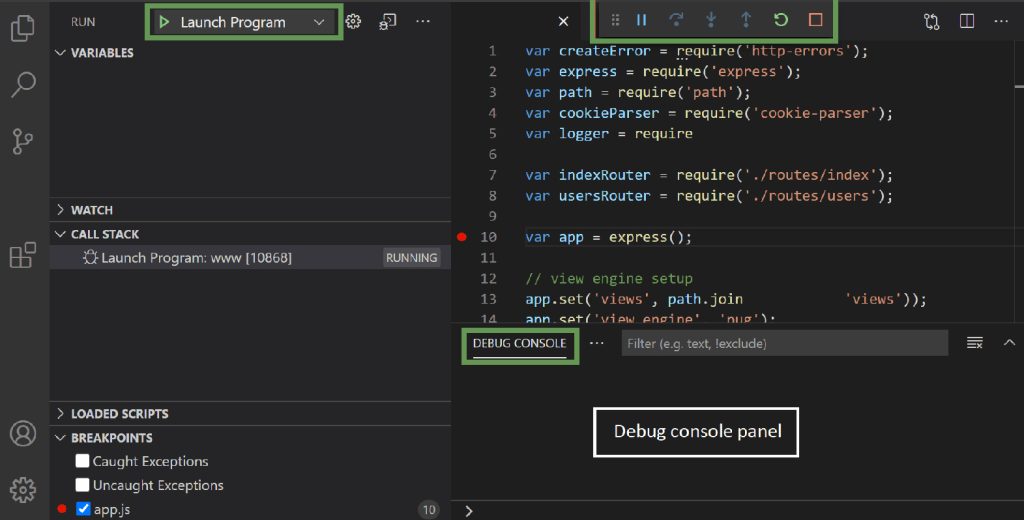This screenshot has height=520, width=1024.
Task: Restart the debug session
Action: [x=780, y=20]
